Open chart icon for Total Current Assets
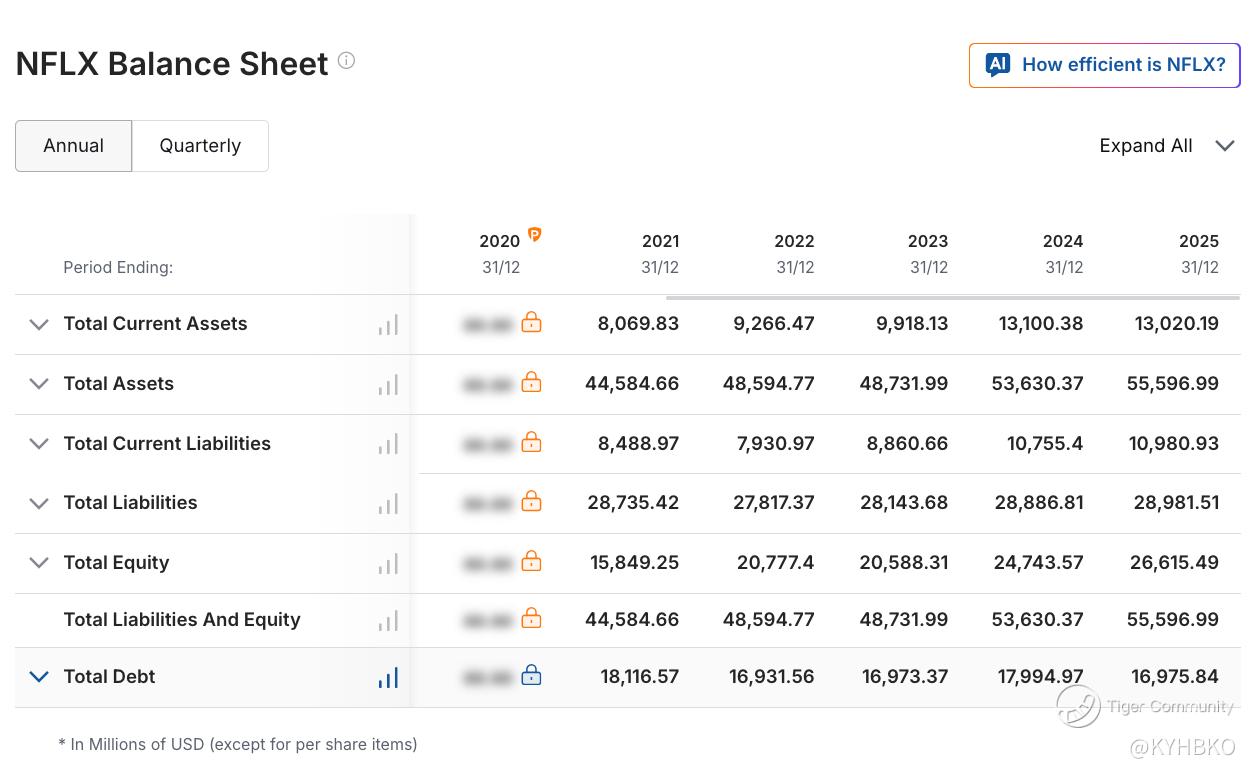Viewport: 1260px width, 776px height. click(x=388, y=325)
